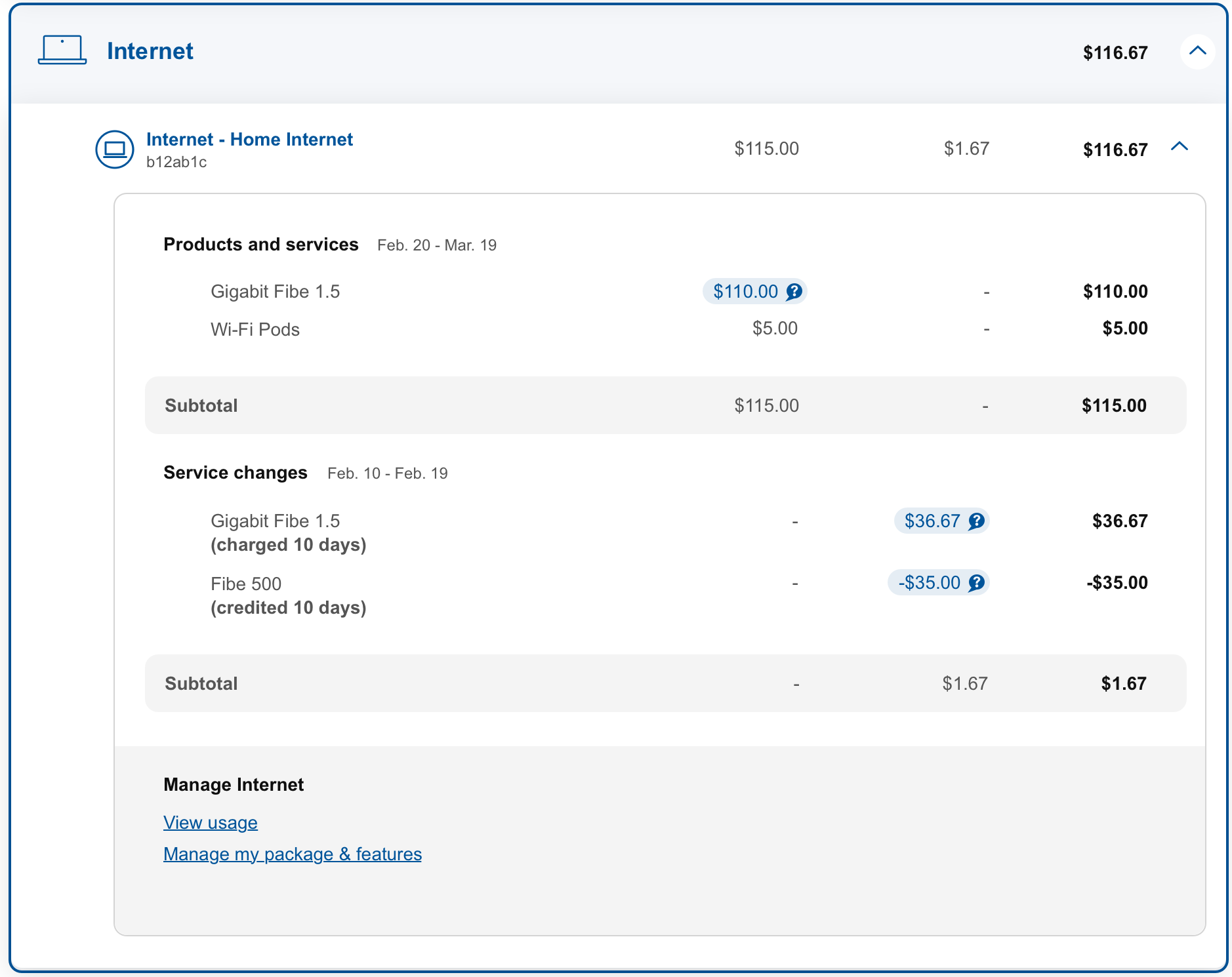Click the $115.00 Products and services subtotal row
Image resolution: width=1232 pixels, height=977 pixels.
[665, 405]
